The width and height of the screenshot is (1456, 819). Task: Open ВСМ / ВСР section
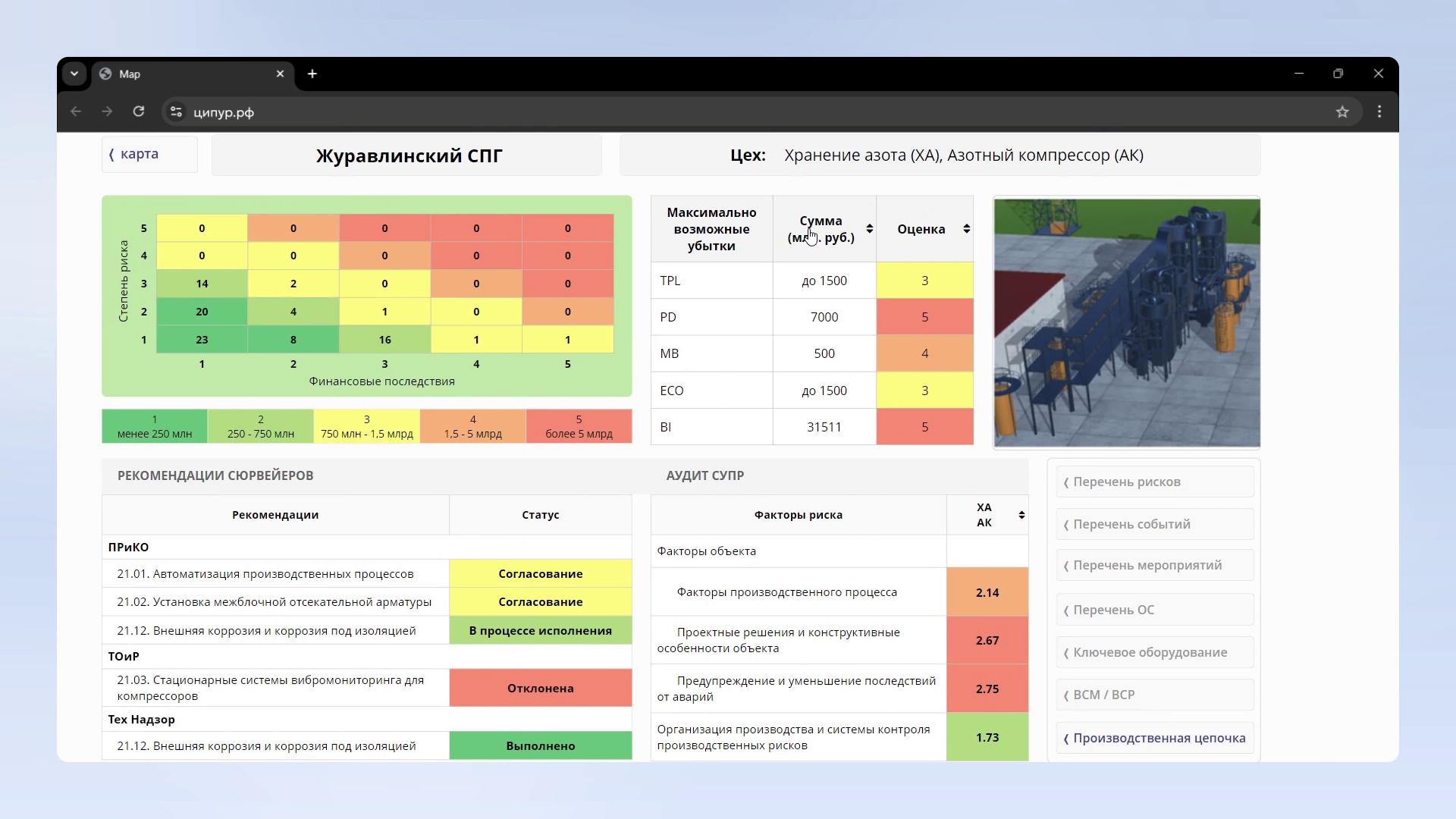coord(1154,695)
